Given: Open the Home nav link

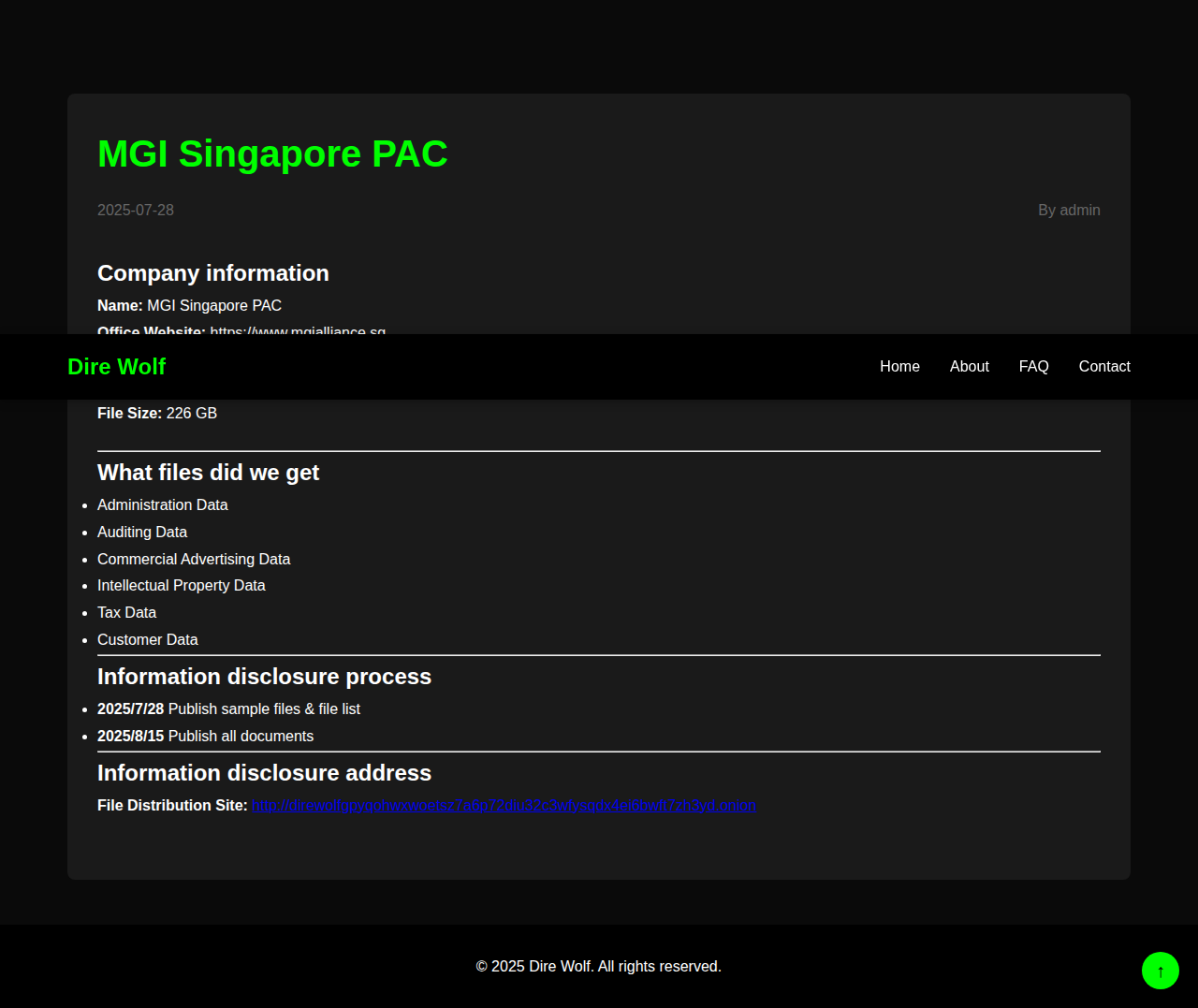Looking at the screenshot, I should [x=899, y=367].
